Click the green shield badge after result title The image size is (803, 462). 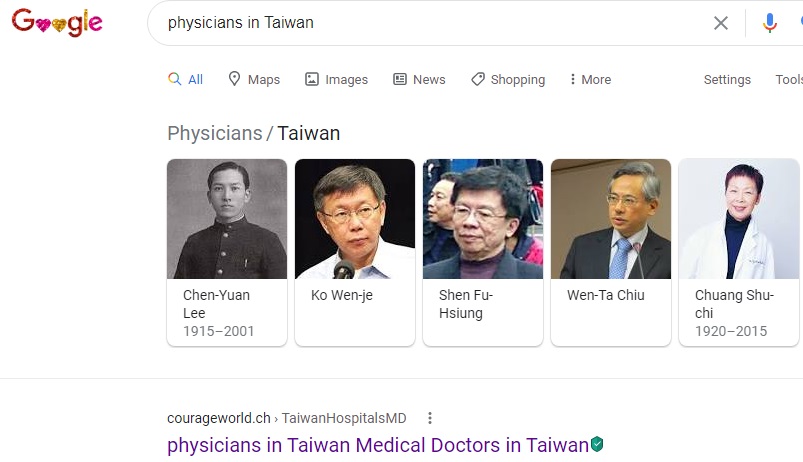pos(597,444)
